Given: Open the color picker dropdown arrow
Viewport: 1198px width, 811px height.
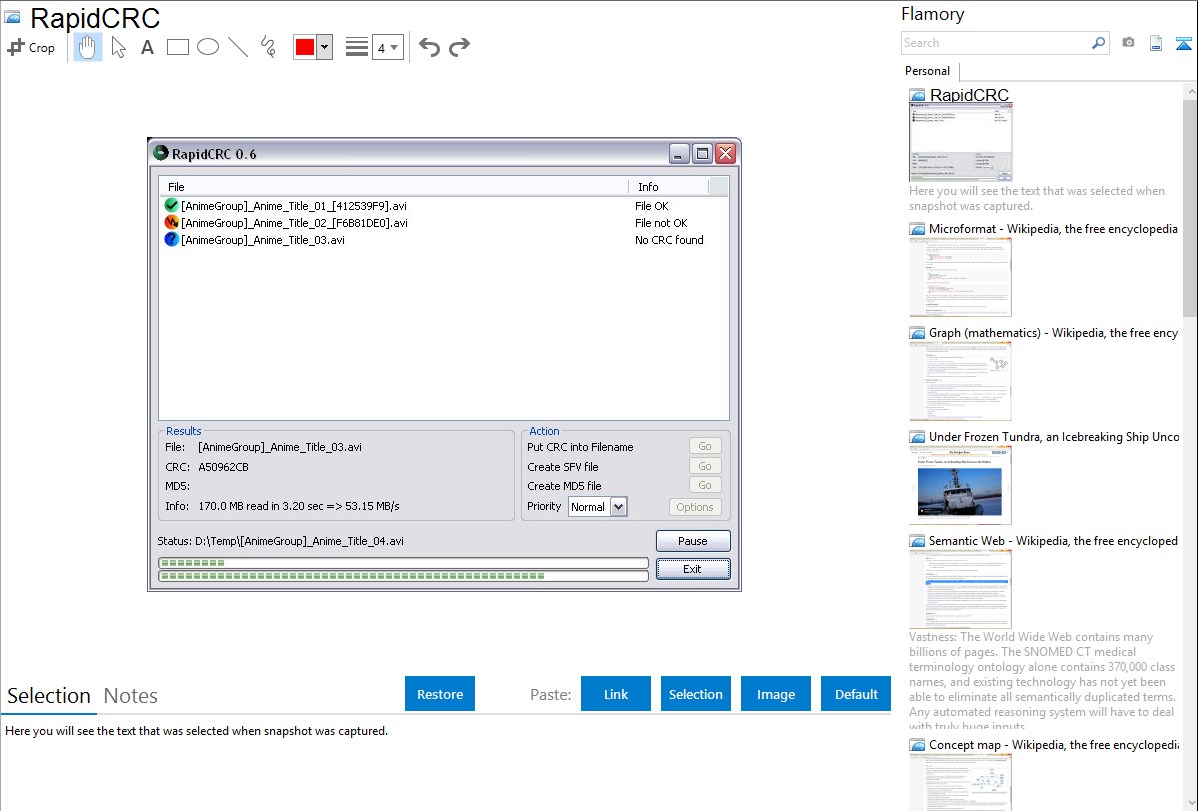Looking at the screenshot, I should pos(325,47).
